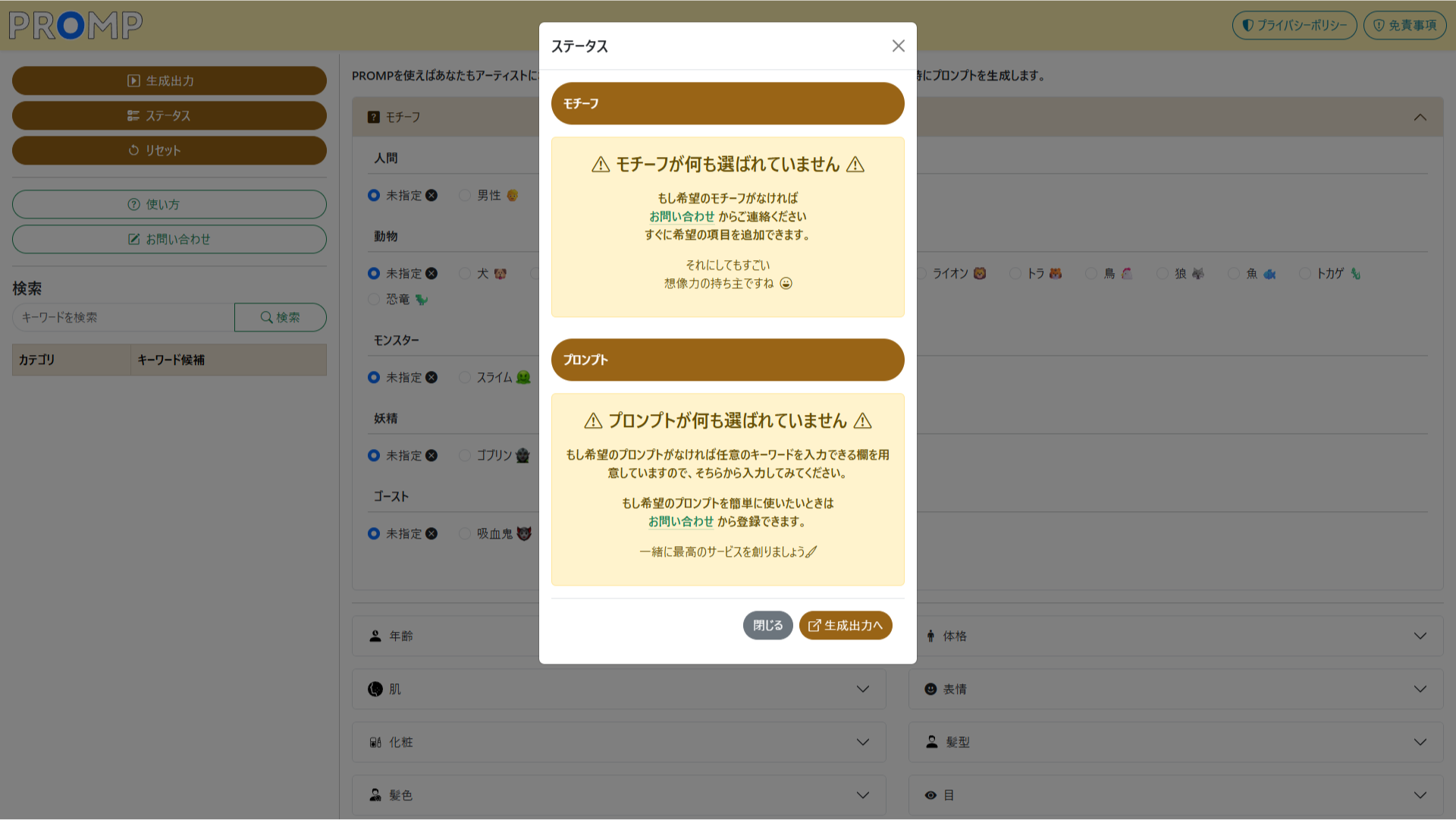Click the 生成出力 sidebar button
This screenshot has width=1456, height=820.
point(169,81)
